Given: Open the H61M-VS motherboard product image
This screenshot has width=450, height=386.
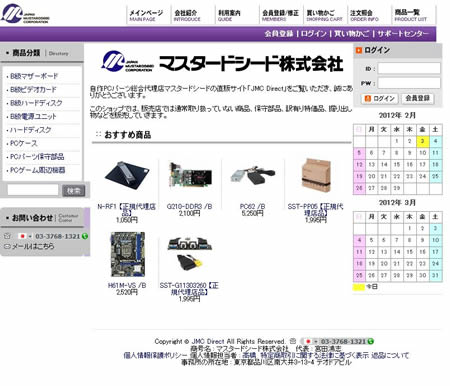Looking at the screenshot, I should [127, 254].
